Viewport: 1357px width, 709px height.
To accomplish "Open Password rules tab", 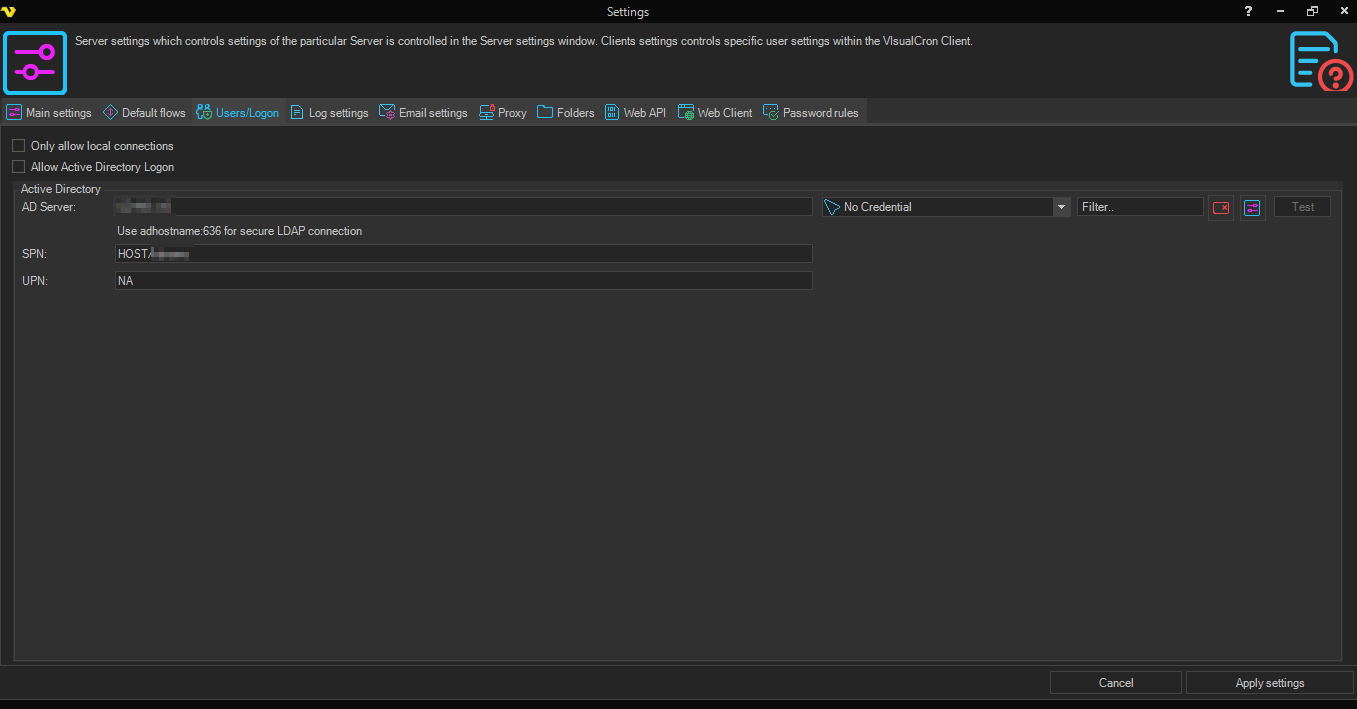I will click(811, 113).
